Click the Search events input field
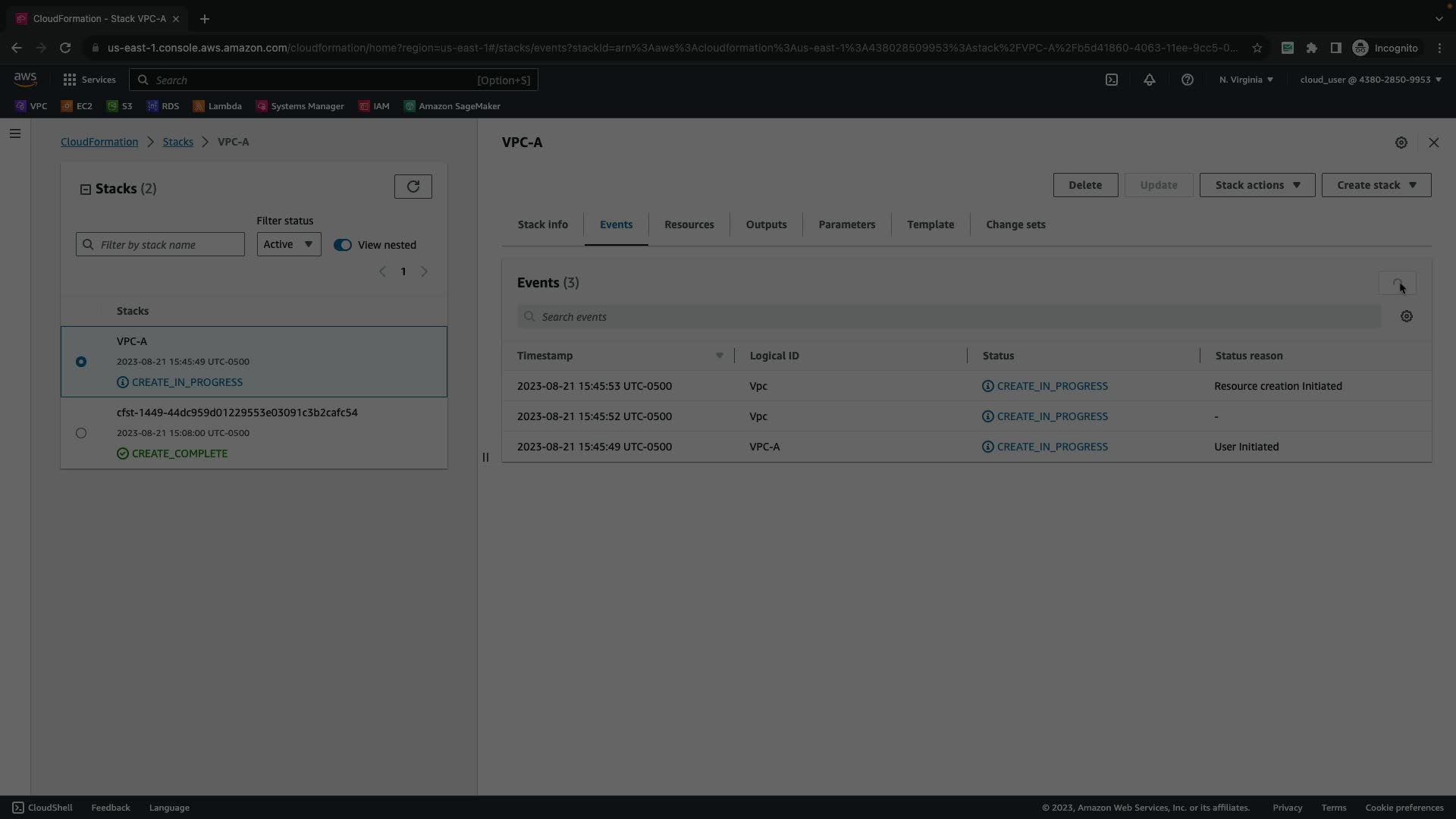This screenshot has width=1456, height=819. pos(948,317)
